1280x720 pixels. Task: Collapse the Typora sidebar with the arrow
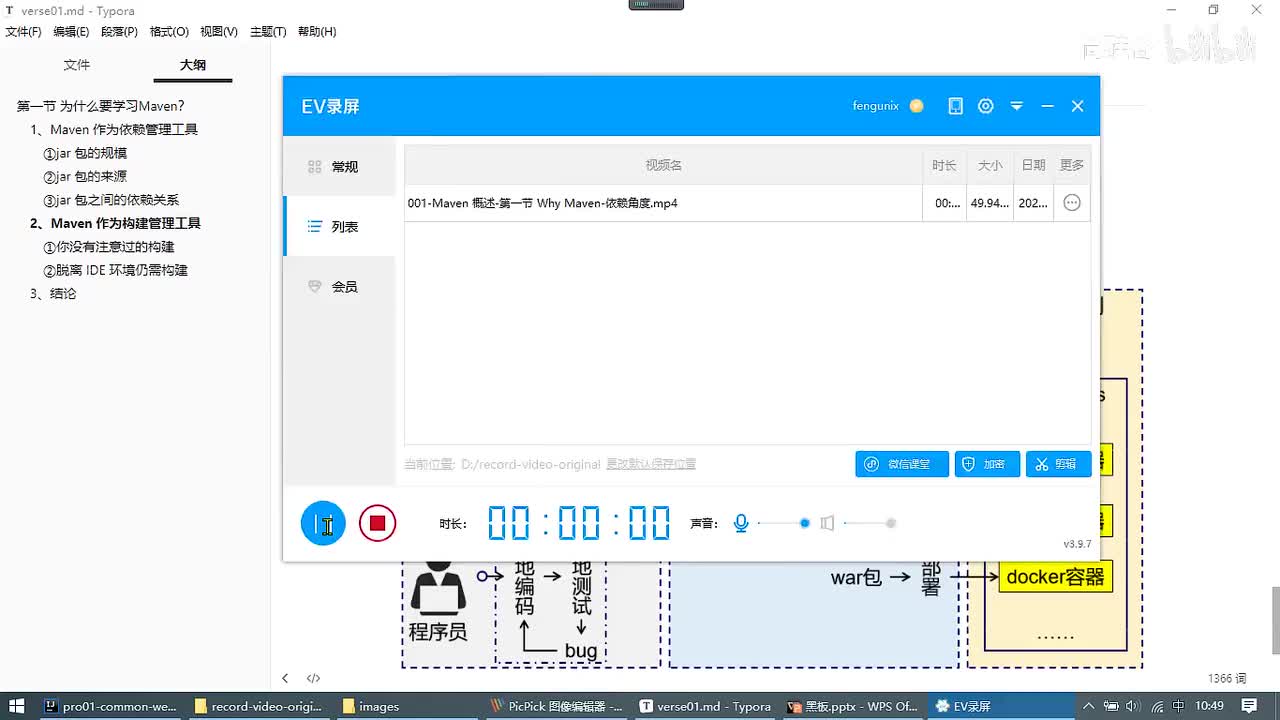[x=285, y=678]
